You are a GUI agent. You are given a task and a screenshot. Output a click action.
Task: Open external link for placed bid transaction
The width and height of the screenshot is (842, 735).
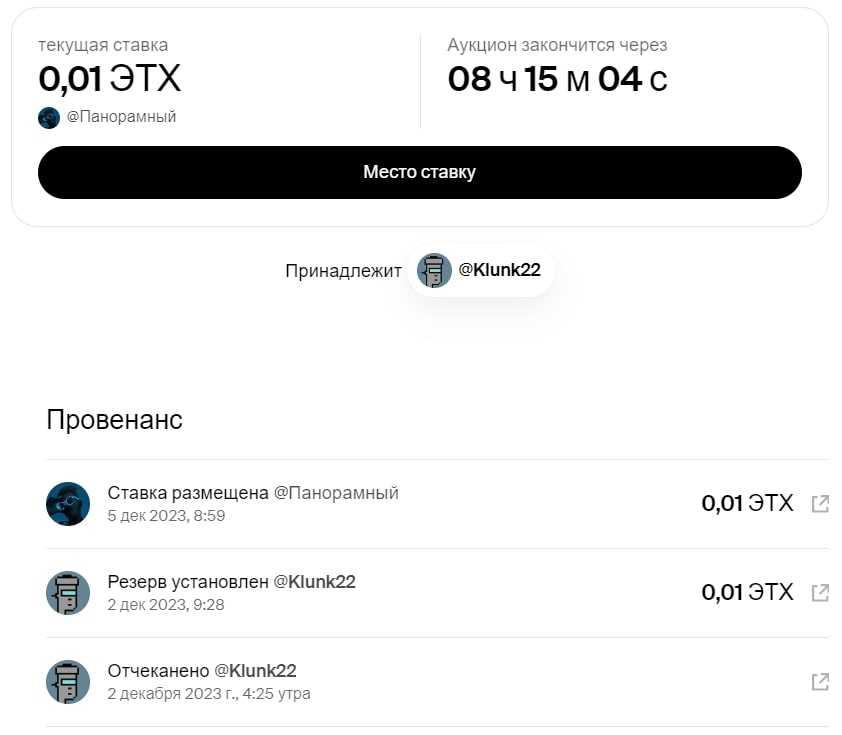pyautogui.click(x=820, y=504)
